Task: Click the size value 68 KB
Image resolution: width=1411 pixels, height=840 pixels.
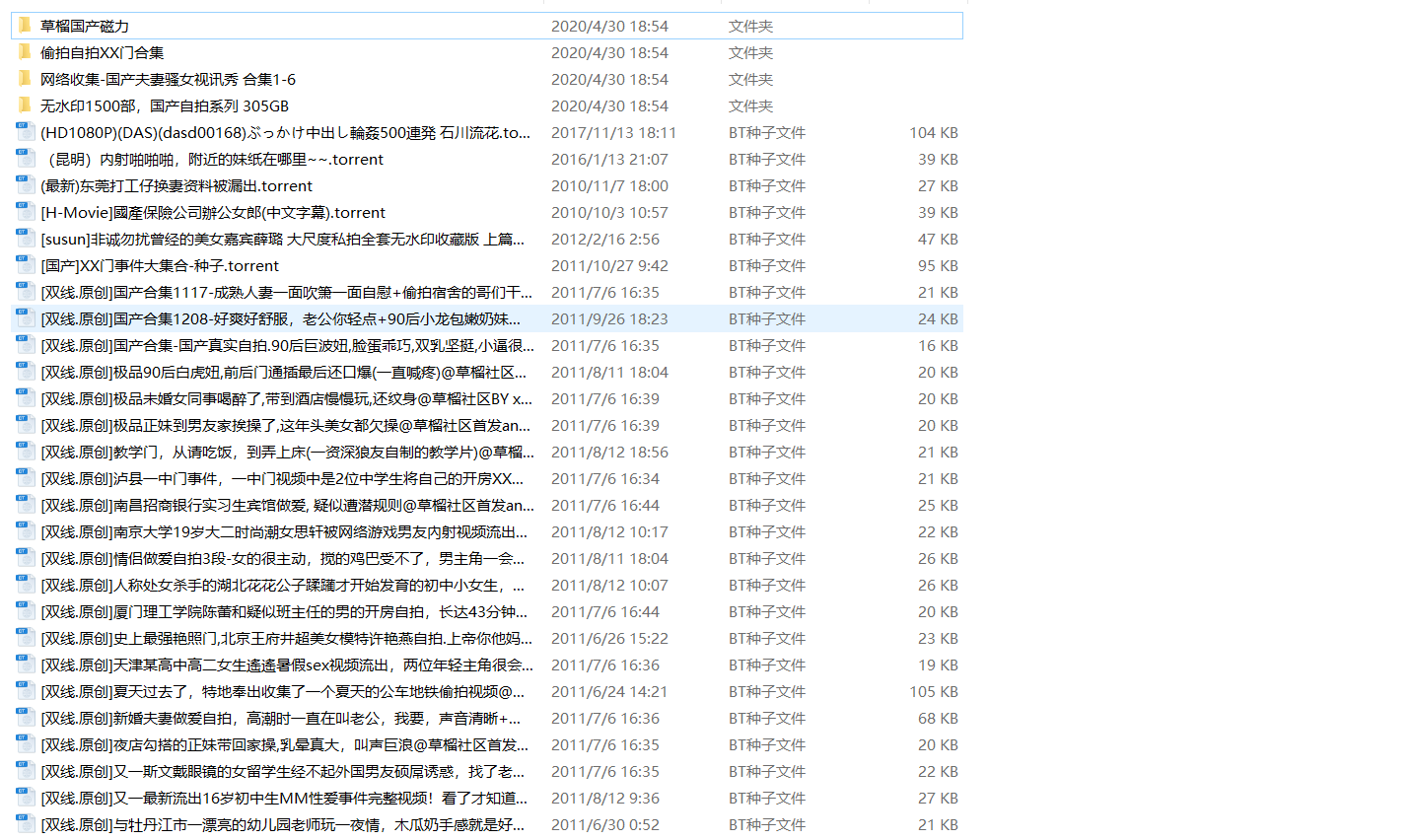Action: pos(938,718)
